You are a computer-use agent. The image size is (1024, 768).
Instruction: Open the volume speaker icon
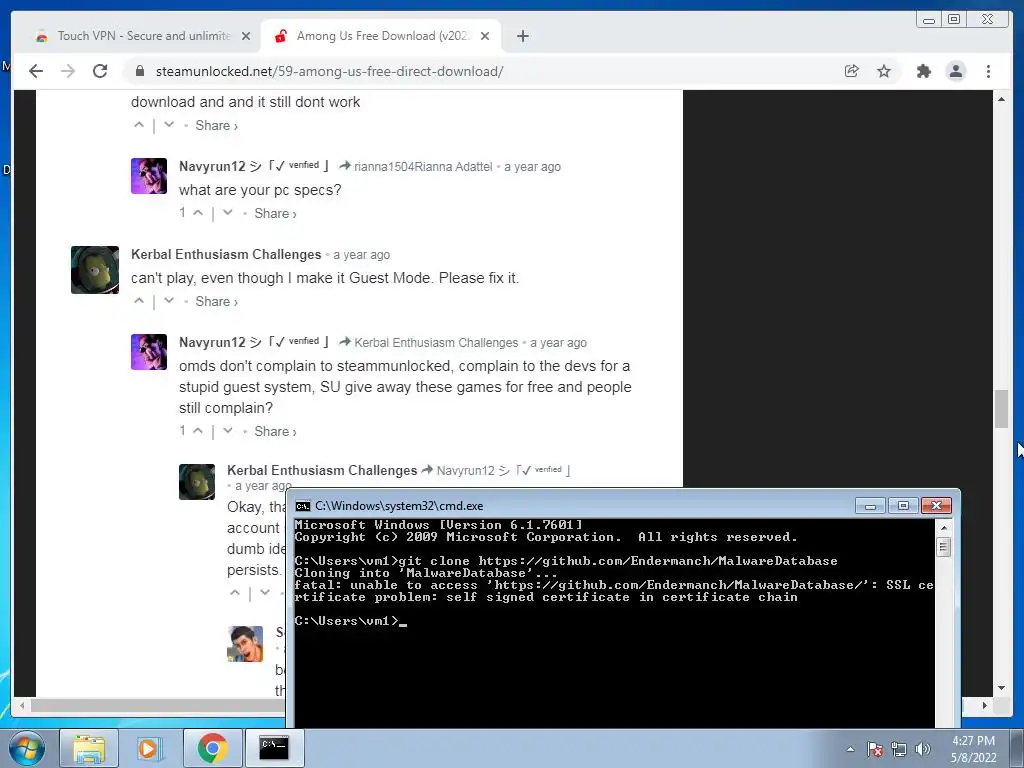[x=923, y=749]
